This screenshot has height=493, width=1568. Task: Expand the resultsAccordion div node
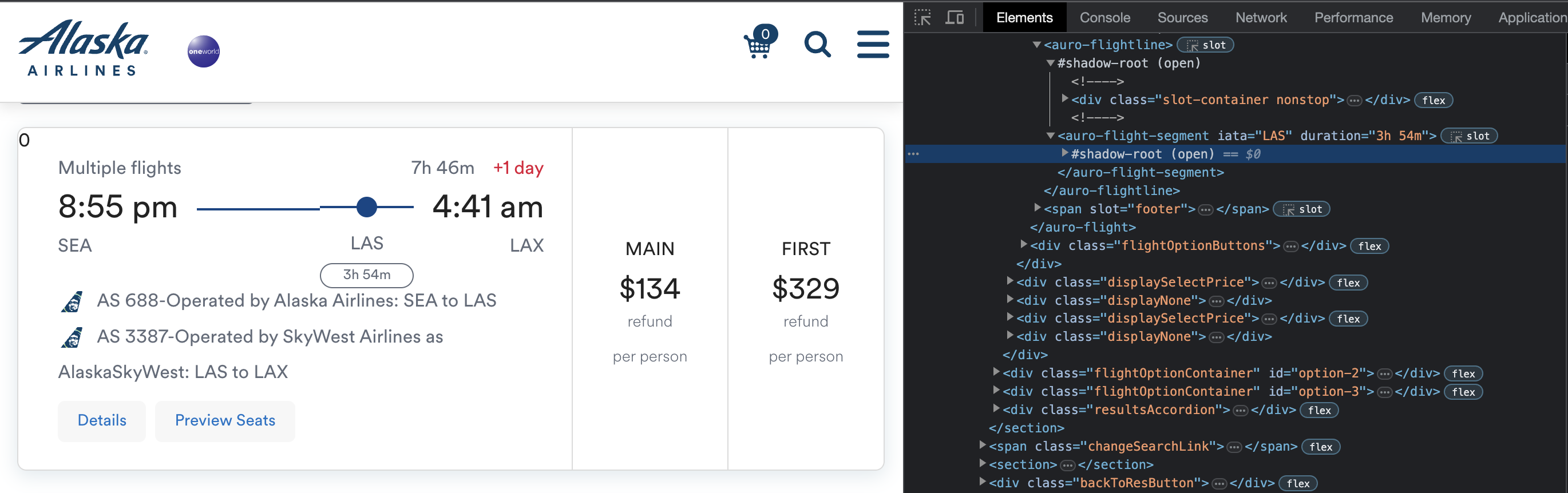coord(996,408)
